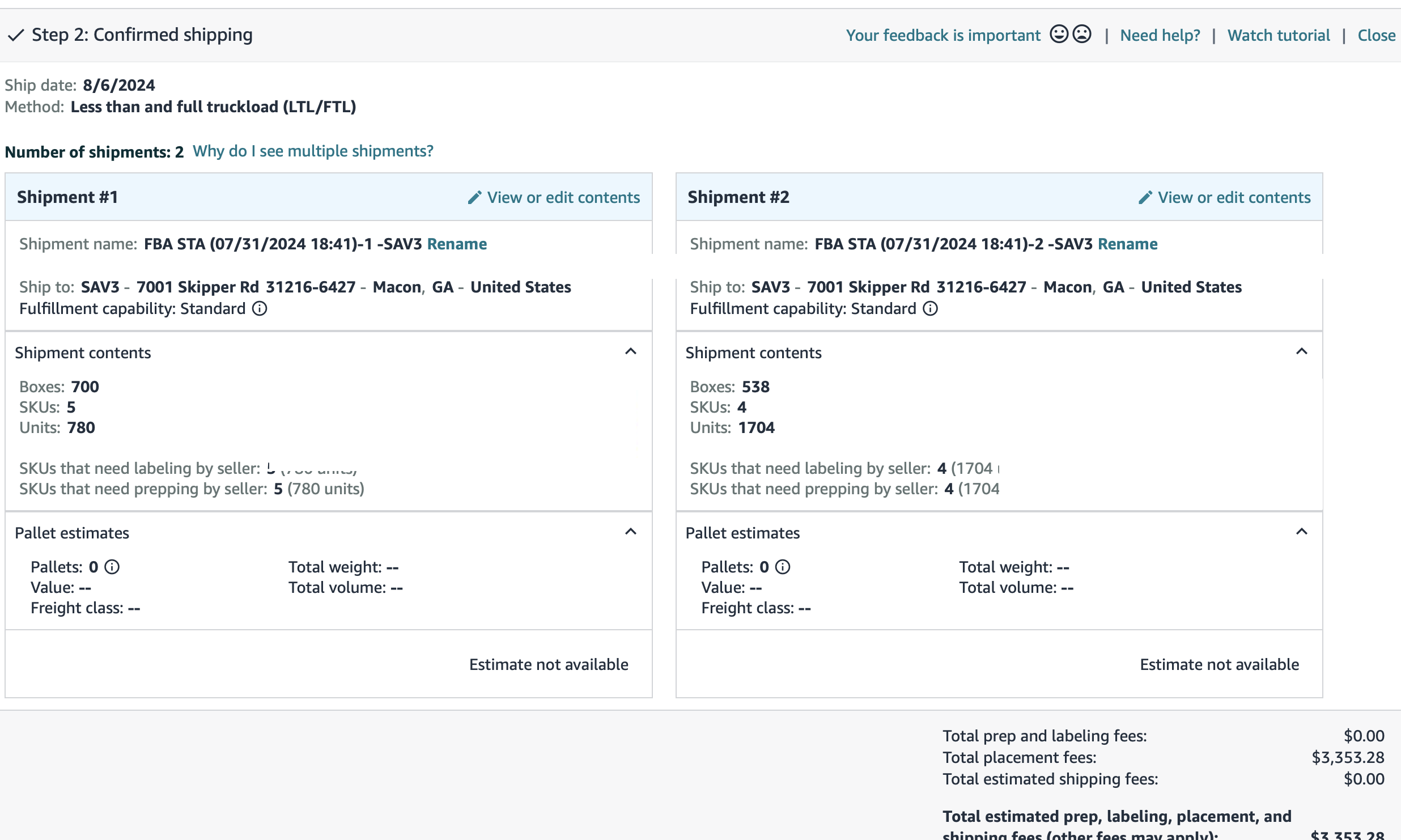
Task: Click Total prep and labeling fees line
Action: coord(1164,736)
